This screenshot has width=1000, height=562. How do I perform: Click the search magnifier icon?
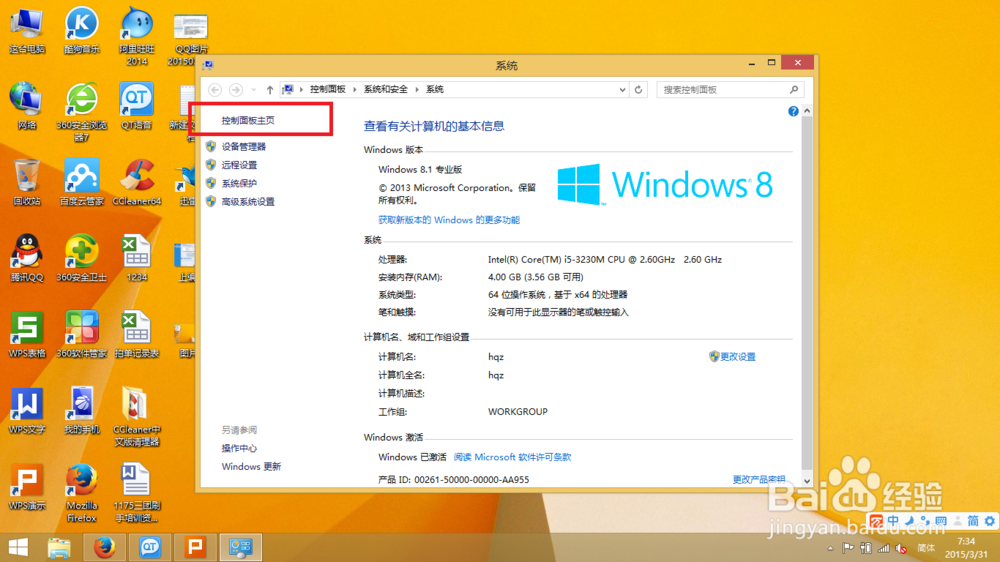pyautogui.click(x=794, y=90)
